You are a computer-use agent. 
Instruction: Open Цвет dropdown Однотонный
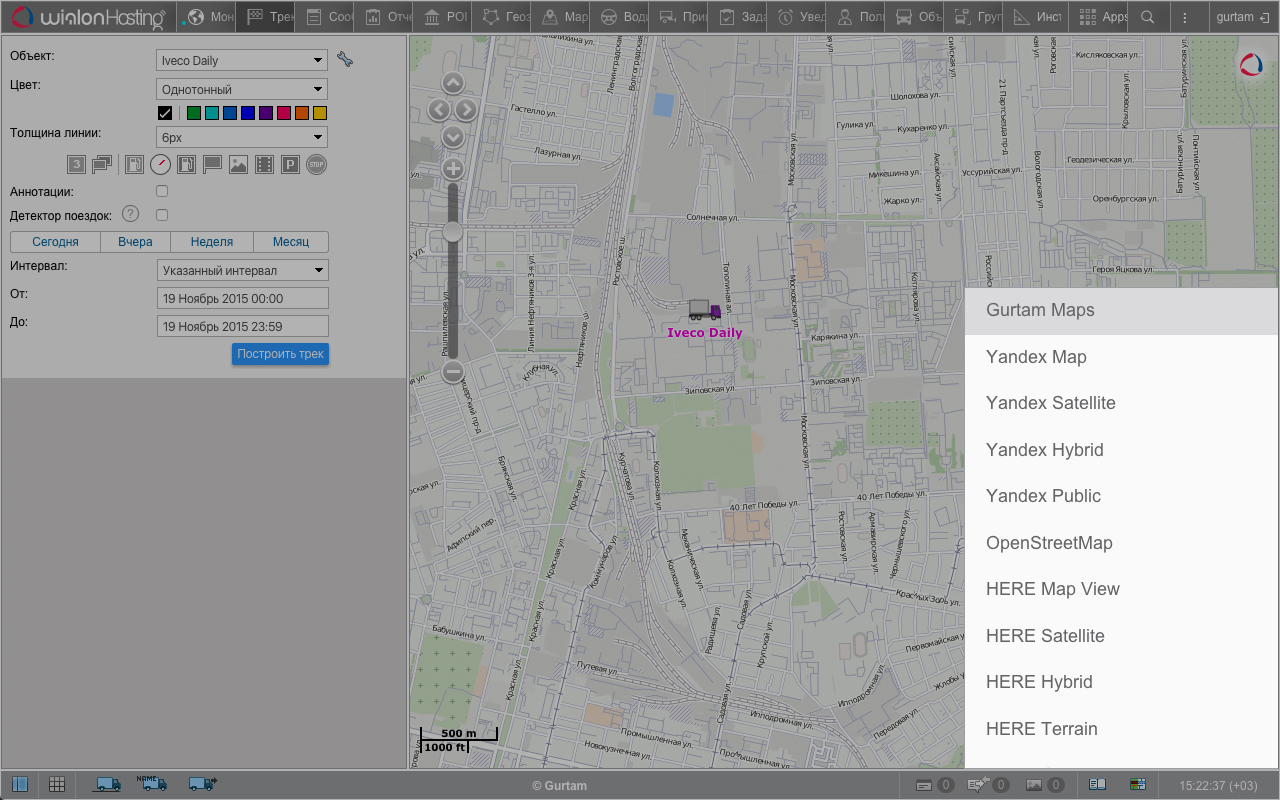[242, 90]
